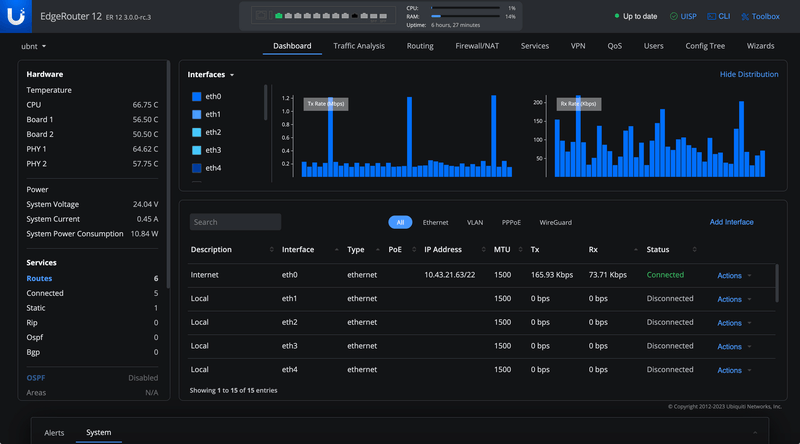
Task: Click the console port icon in the port map
Action: tap(261, 16)
